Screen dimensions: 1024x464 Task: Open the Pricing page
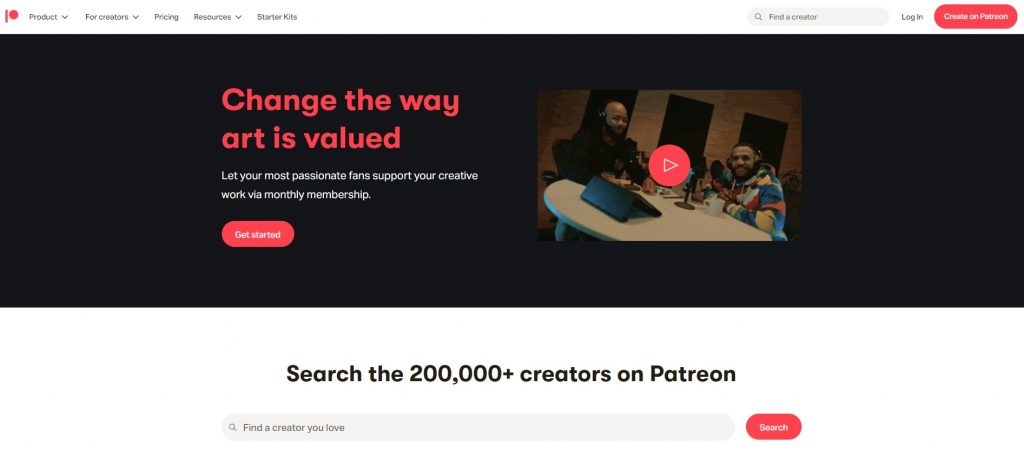point(166,17)
